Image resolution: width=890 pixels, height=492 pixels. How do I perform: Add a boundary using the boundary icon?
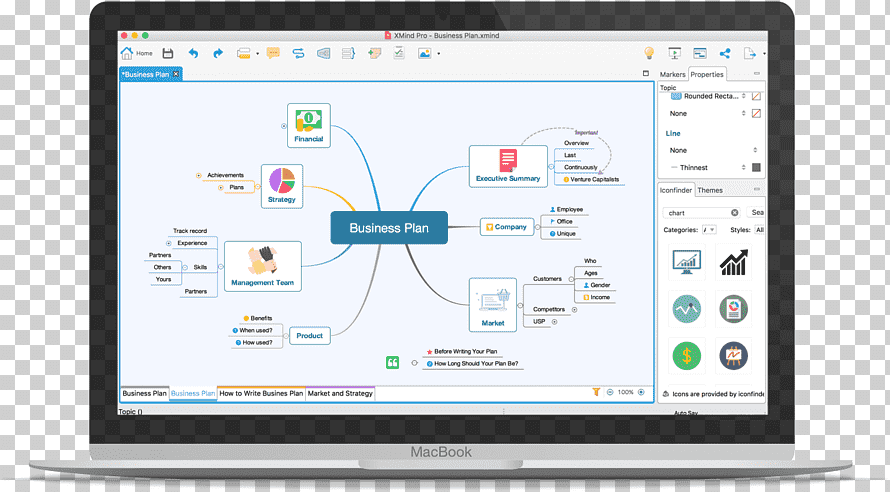coord(323,53)
